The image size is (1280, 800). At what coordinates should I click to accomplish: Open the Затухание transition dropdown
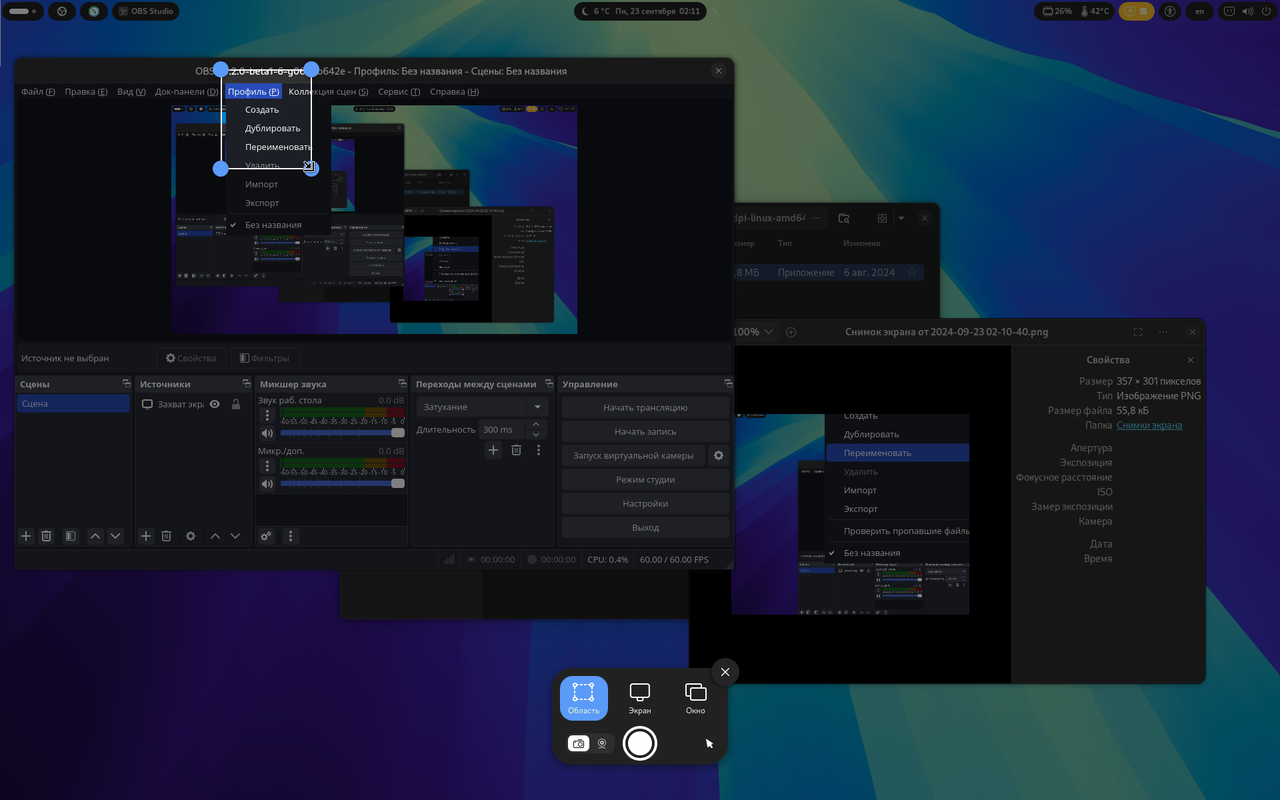484,407
